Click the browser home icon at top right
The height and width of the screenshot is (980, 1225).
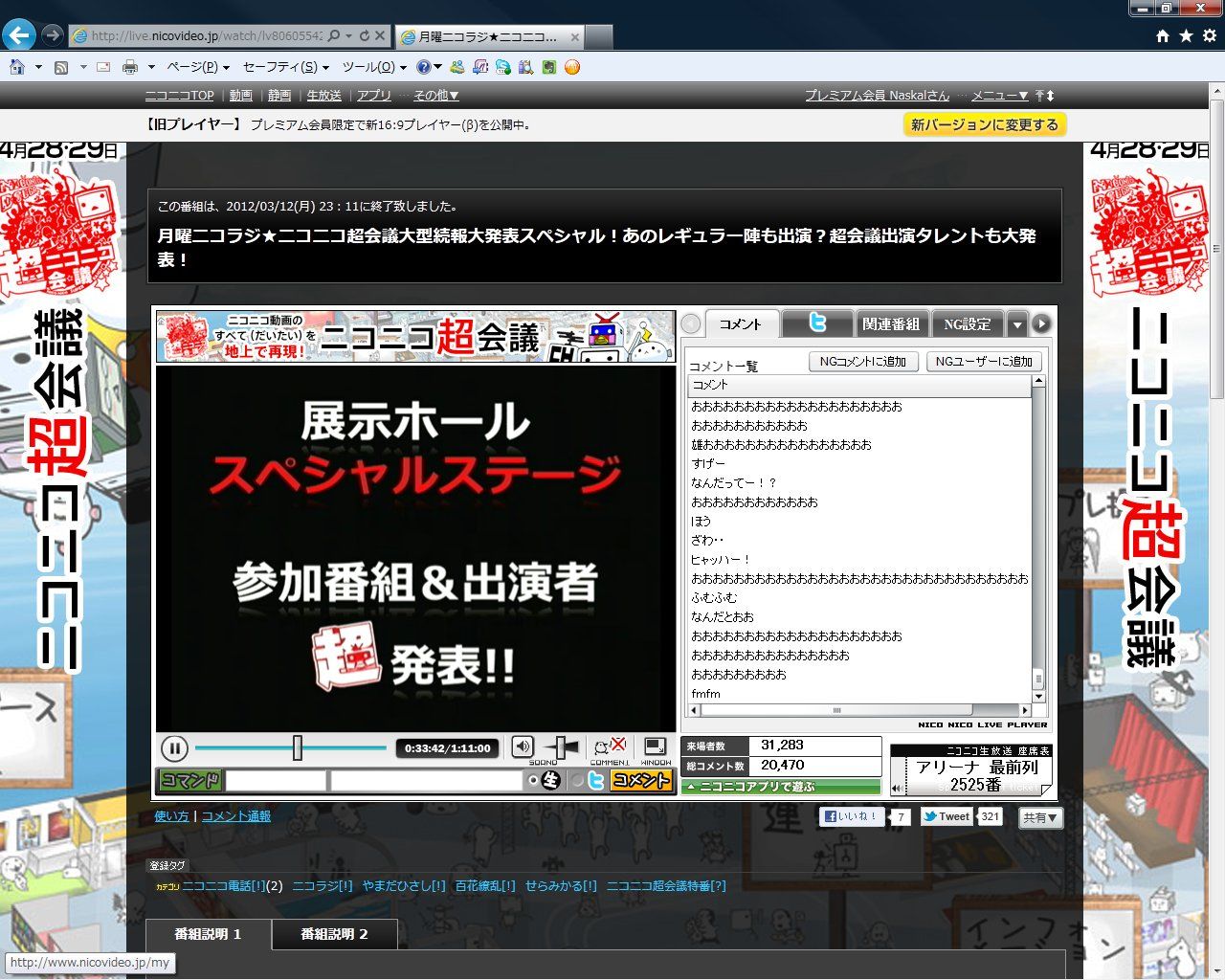[1163, 35]
